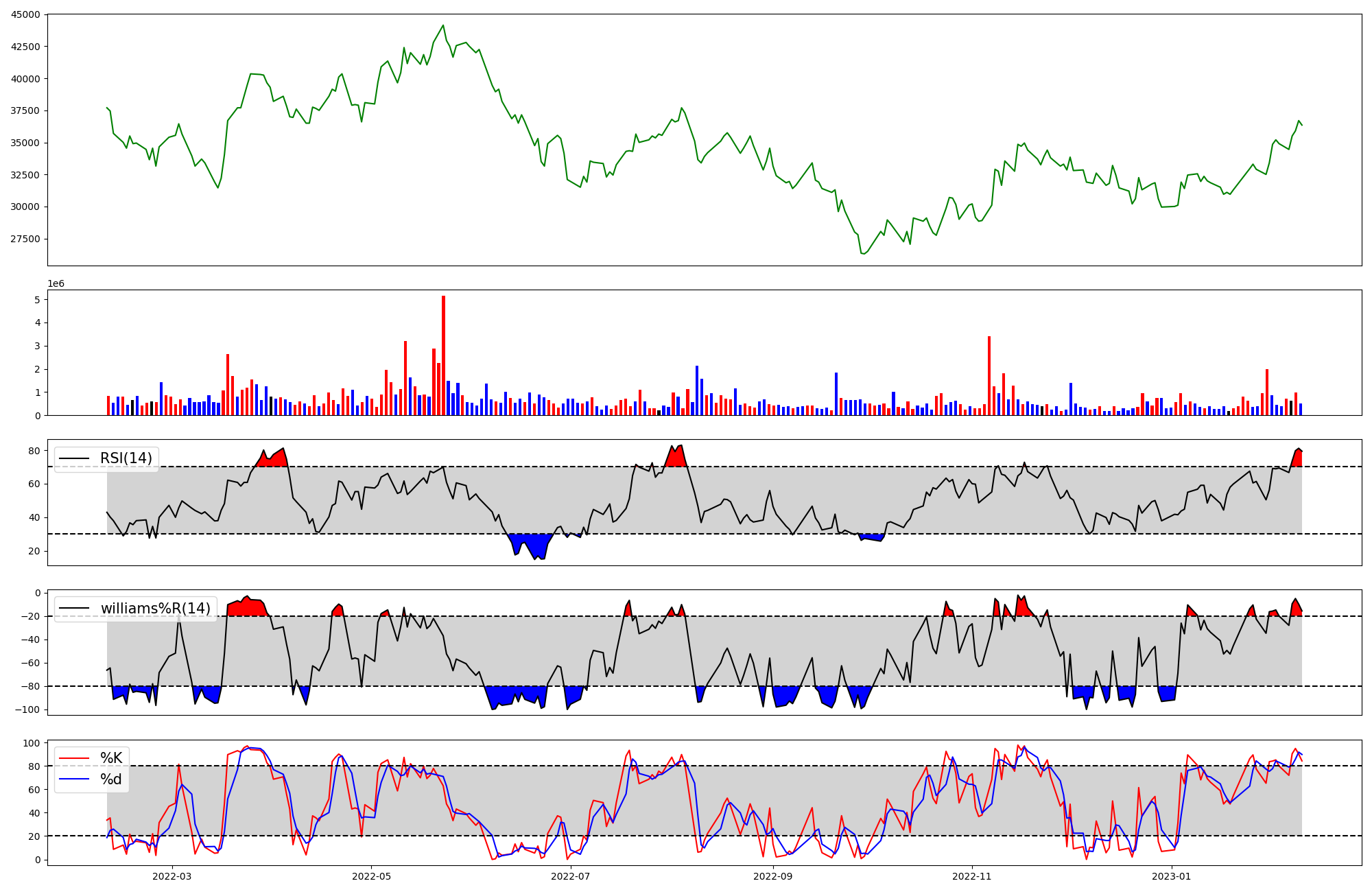Click the RSI(14) legend label
Screen dimensions: 1372x892
click(x=126, y=458)
